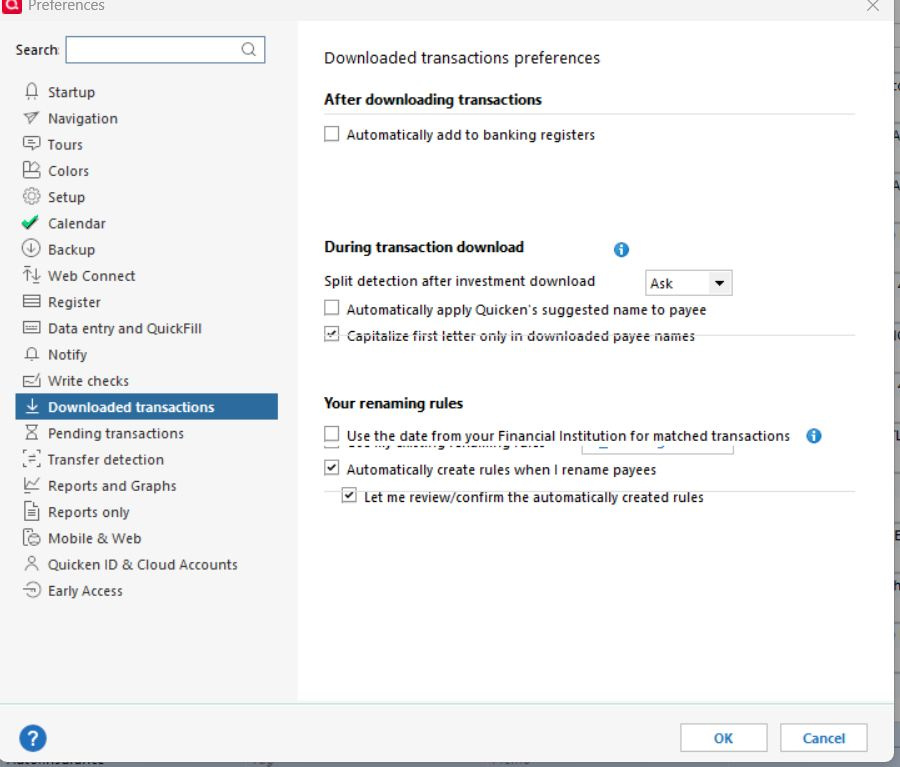Click the 'Your renaming rules' heading
The height and width of the screenshot is (767, 900).
393,403
